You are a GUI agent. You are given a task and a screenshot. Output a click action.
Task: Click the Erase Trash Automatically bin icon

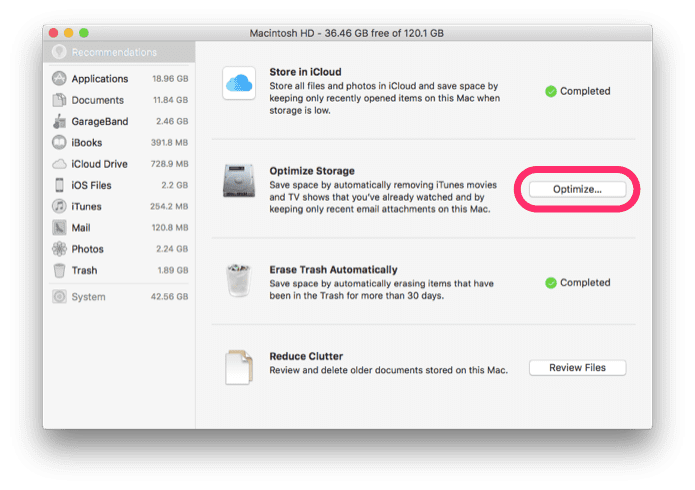[x=239, y=280]
